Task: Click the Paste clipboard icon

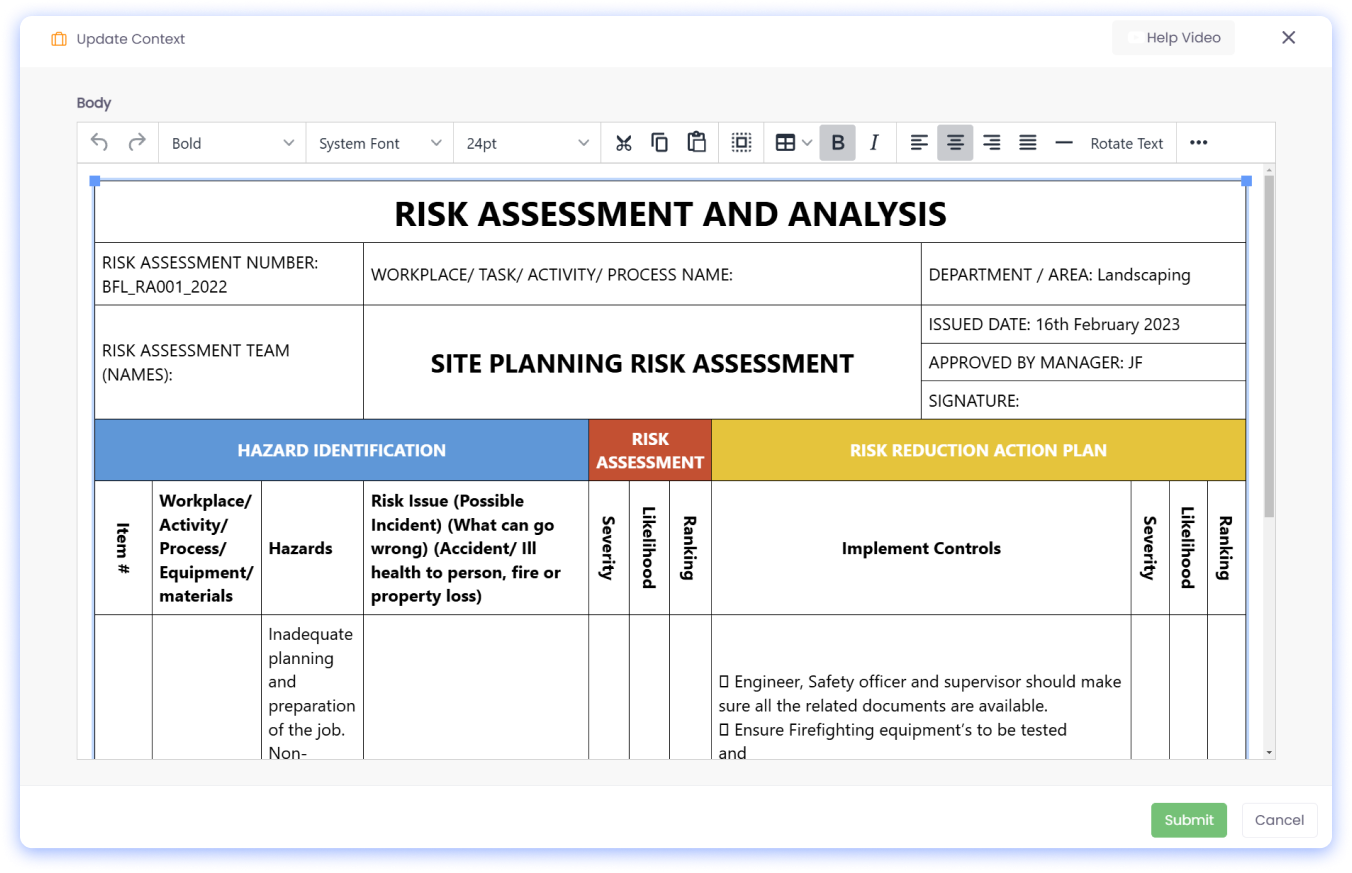Action: click(x=697, y=143)
